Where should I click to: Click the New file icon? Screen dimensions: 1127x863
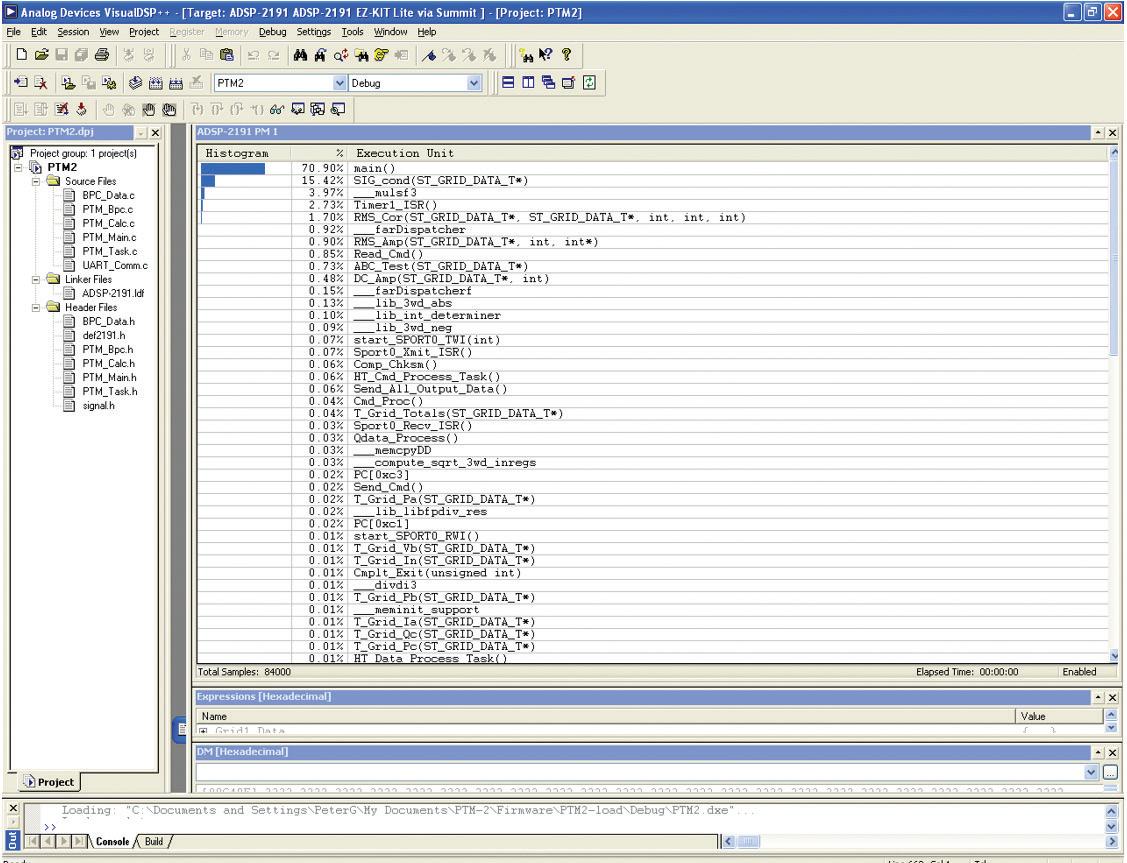click(x=22, y=55)
